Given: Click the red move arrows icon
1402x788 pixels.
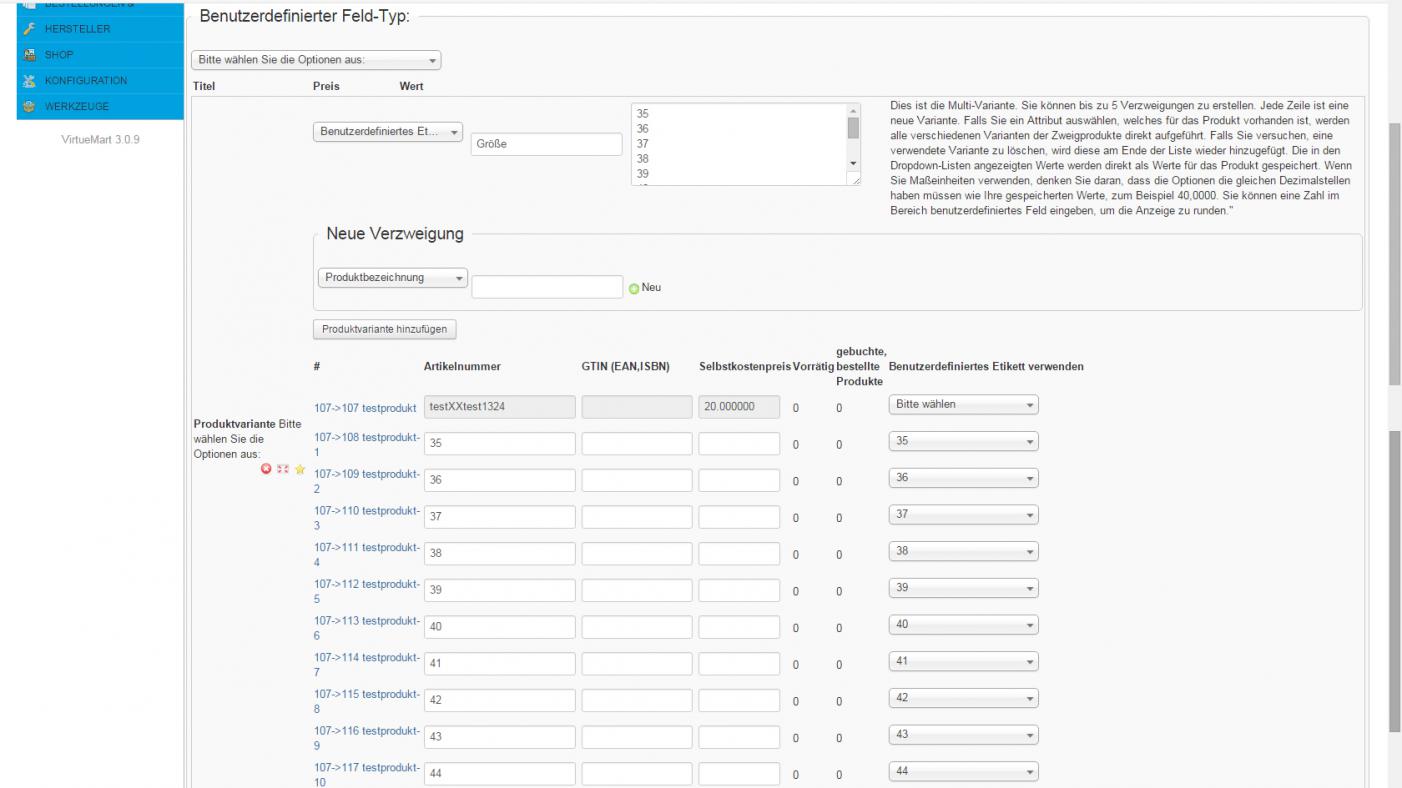Looking at the screenshot, I should pos(283,469).
